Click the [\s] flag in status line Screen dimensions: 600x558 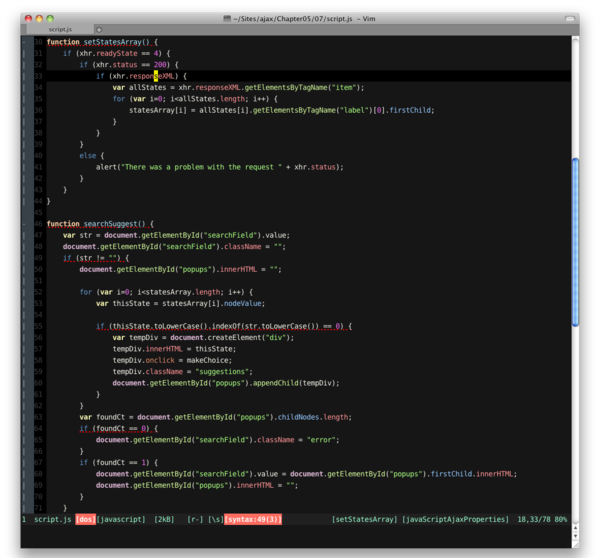coord(215,519)
